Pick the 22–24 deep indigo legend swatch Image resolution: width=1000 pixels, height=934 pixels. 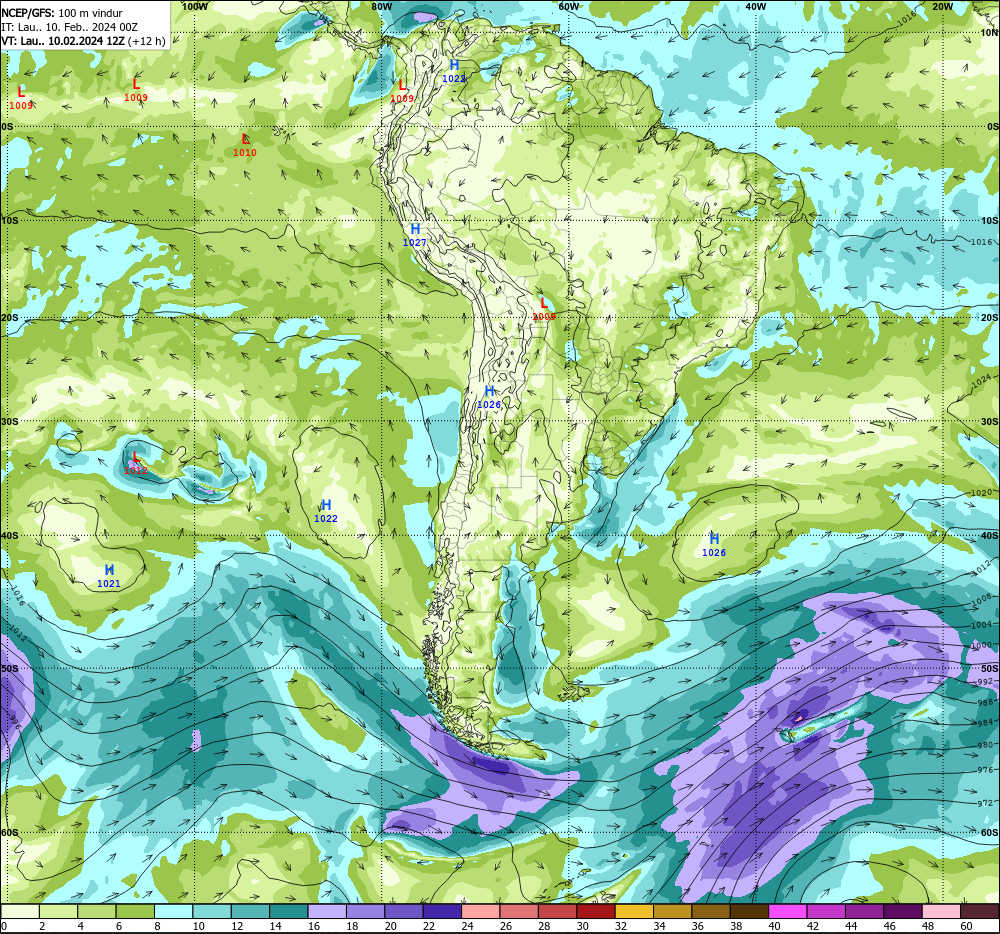click(x=442, y=911)
